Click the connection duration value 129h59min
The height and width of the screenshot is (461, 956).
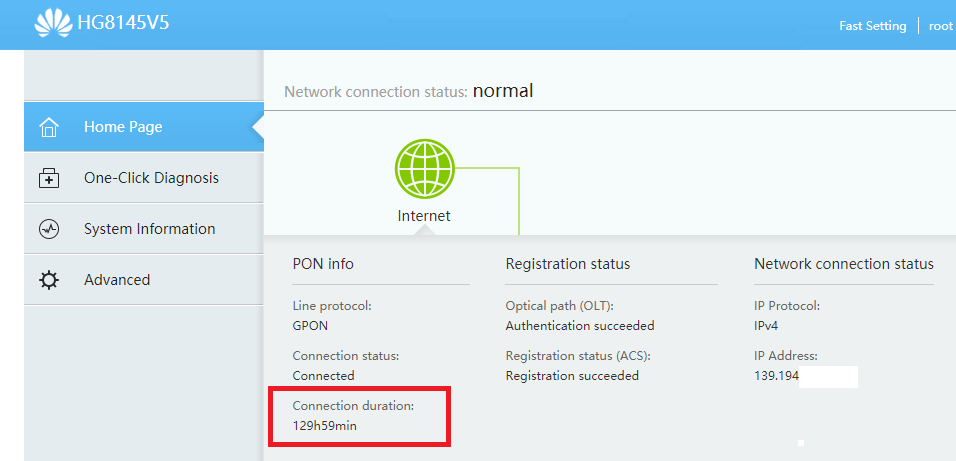pos(324,426)
